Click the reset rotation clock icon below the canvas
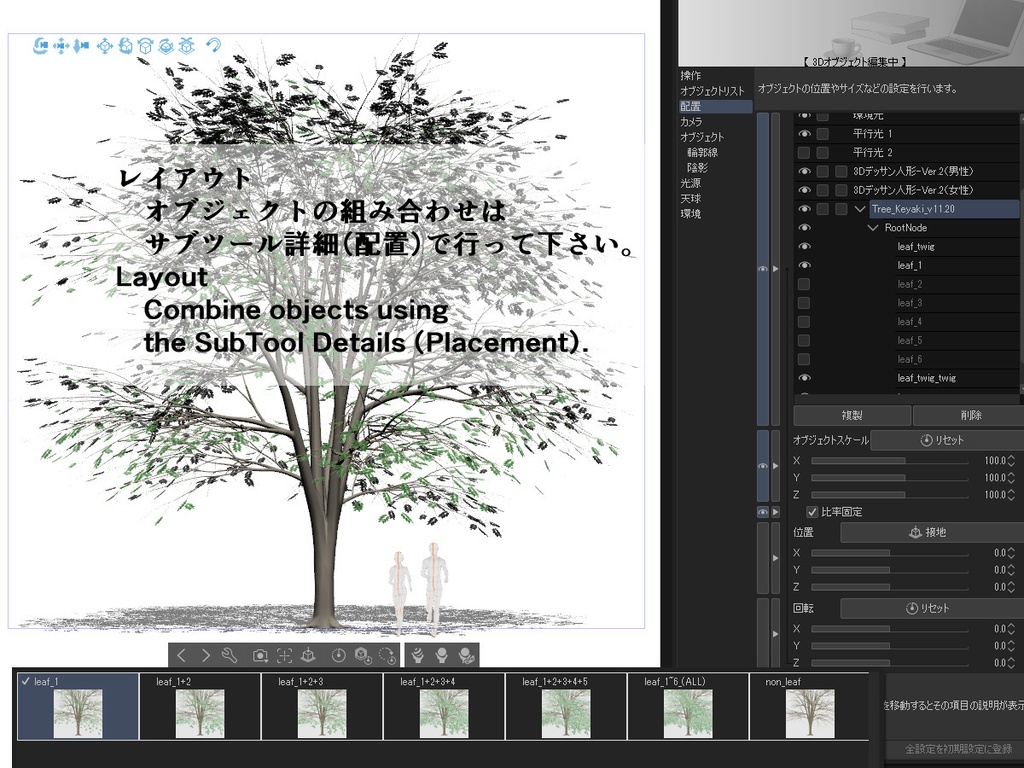Viewport: 1024px width, 768px height. [339, 655]
